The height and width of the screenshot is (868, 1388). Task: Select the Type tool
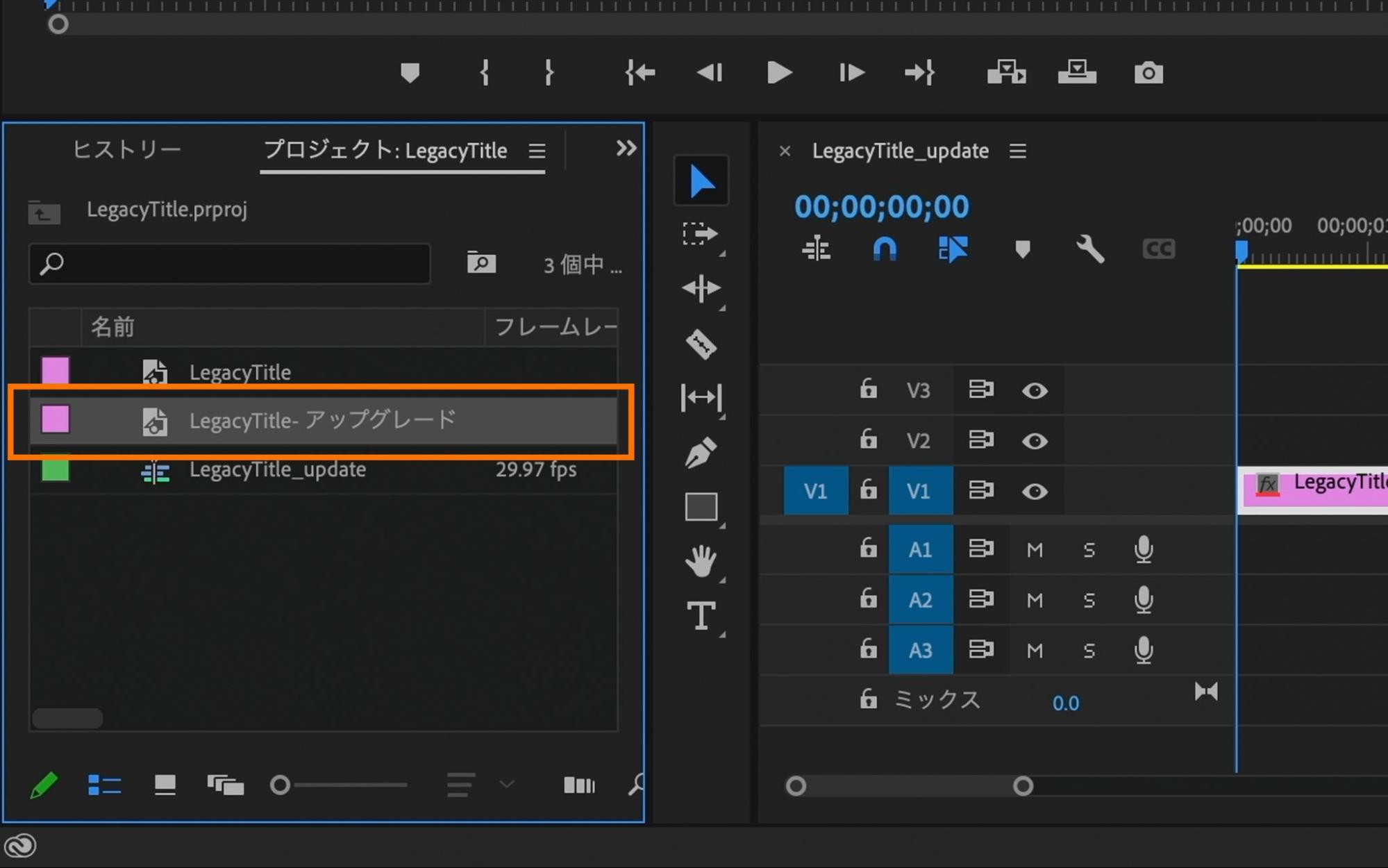pyautogui.click(x=701, y=615)
